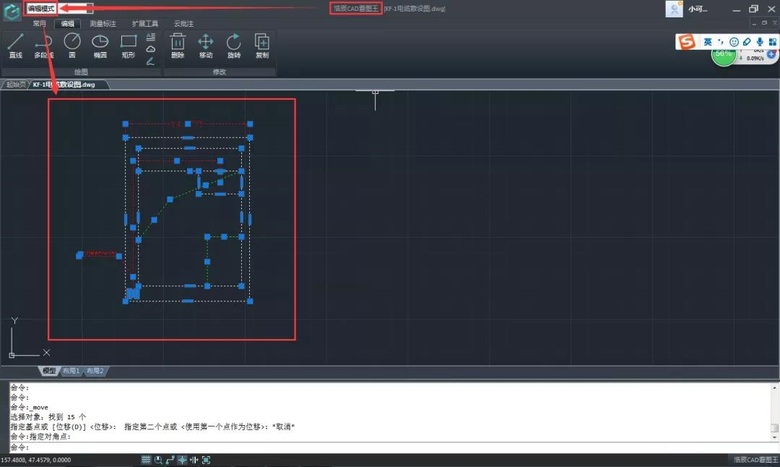Toggle Sogou voice input microphone

tap(759, 41)
